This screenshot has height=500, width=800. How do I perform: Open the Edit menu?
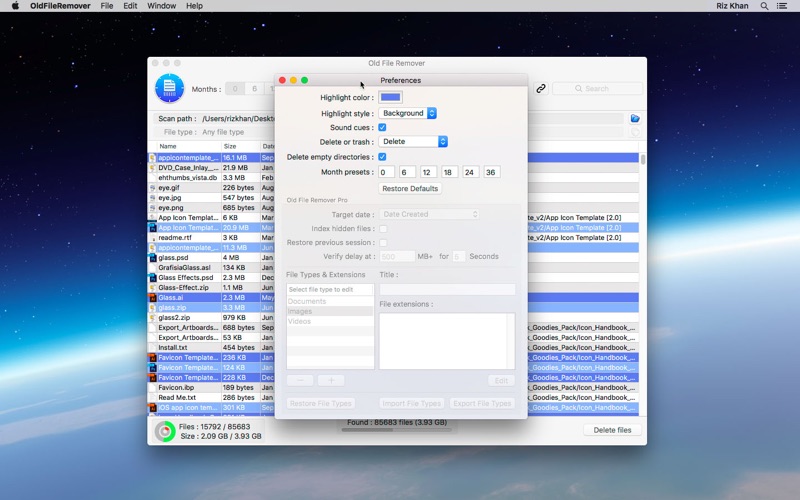click(130, 6)
